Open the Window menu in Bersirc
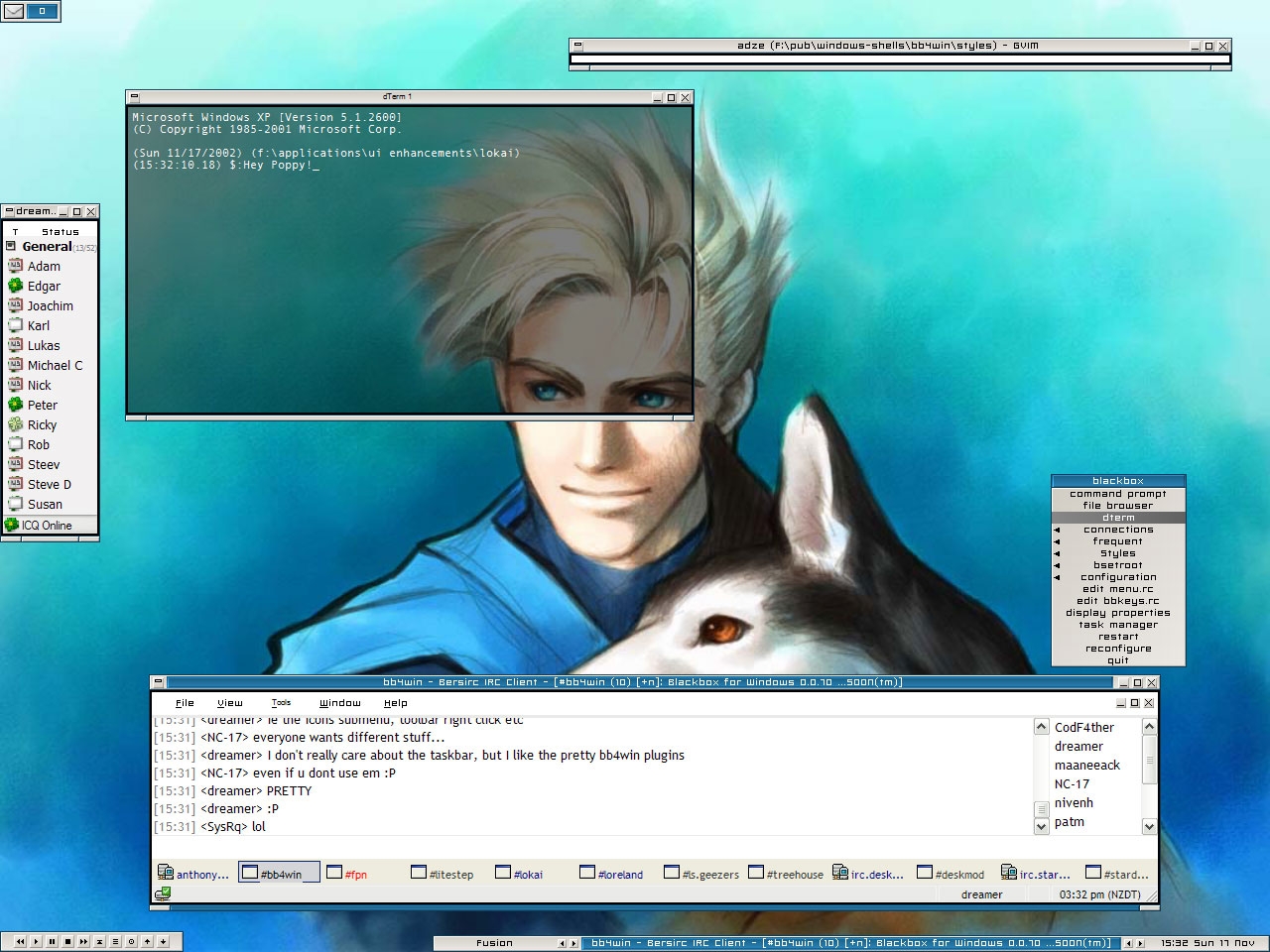The height and width of the screenshot is (952, 1270). 340,703
